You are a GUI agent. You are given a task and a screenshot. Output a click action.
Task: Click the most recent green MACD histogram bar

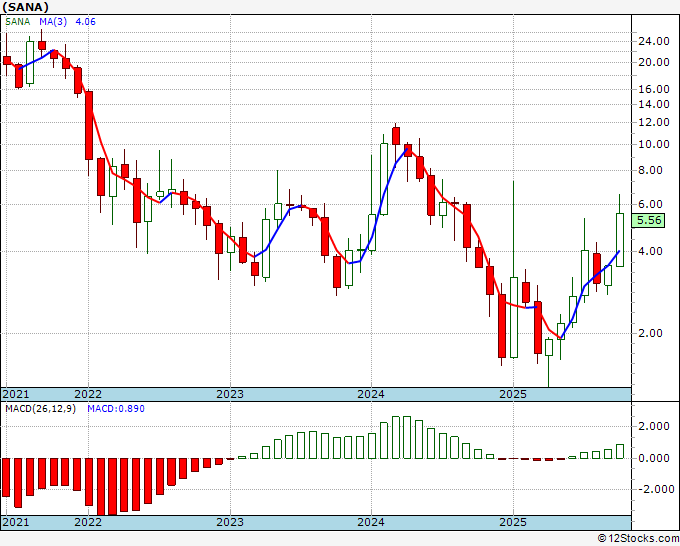pos(620,451)
